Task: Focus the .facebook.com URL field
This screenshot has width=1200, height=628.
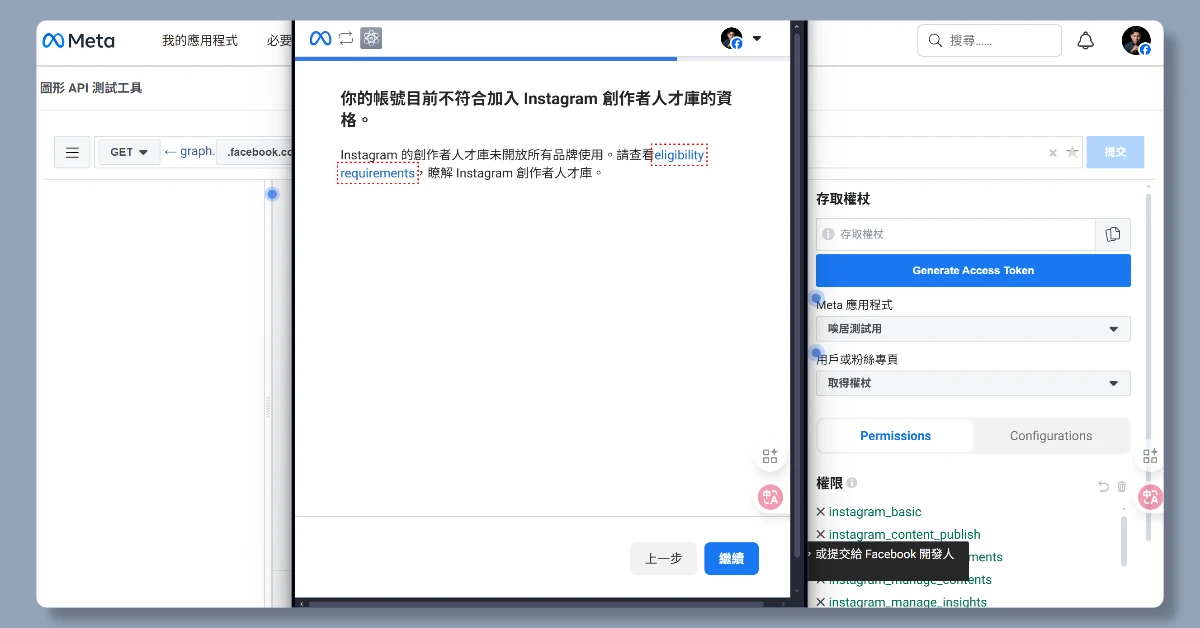Action: (x=256, y=152)
